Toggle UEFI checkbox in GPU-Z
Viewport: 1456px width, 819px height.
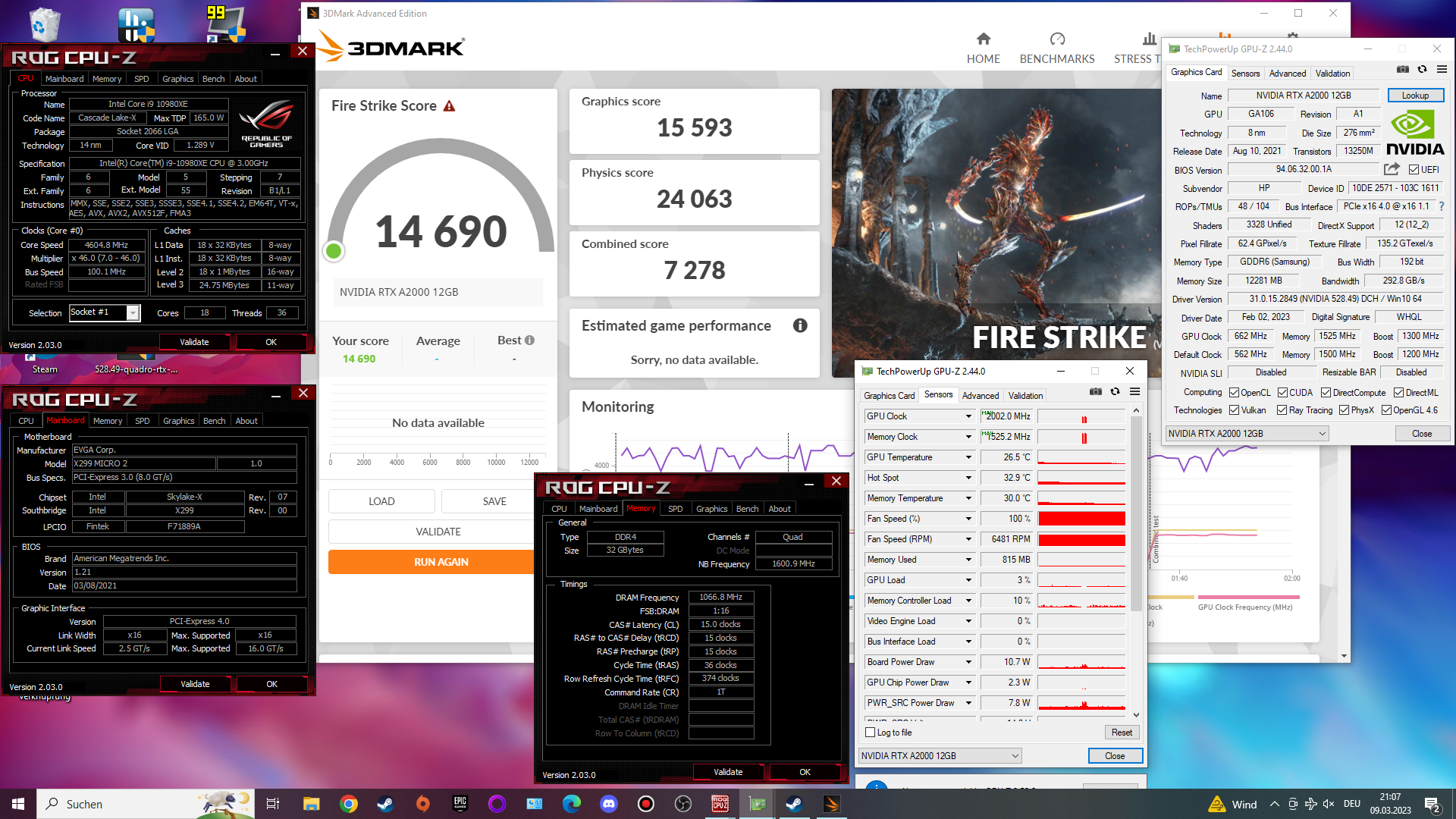(x=1414, y=170)
